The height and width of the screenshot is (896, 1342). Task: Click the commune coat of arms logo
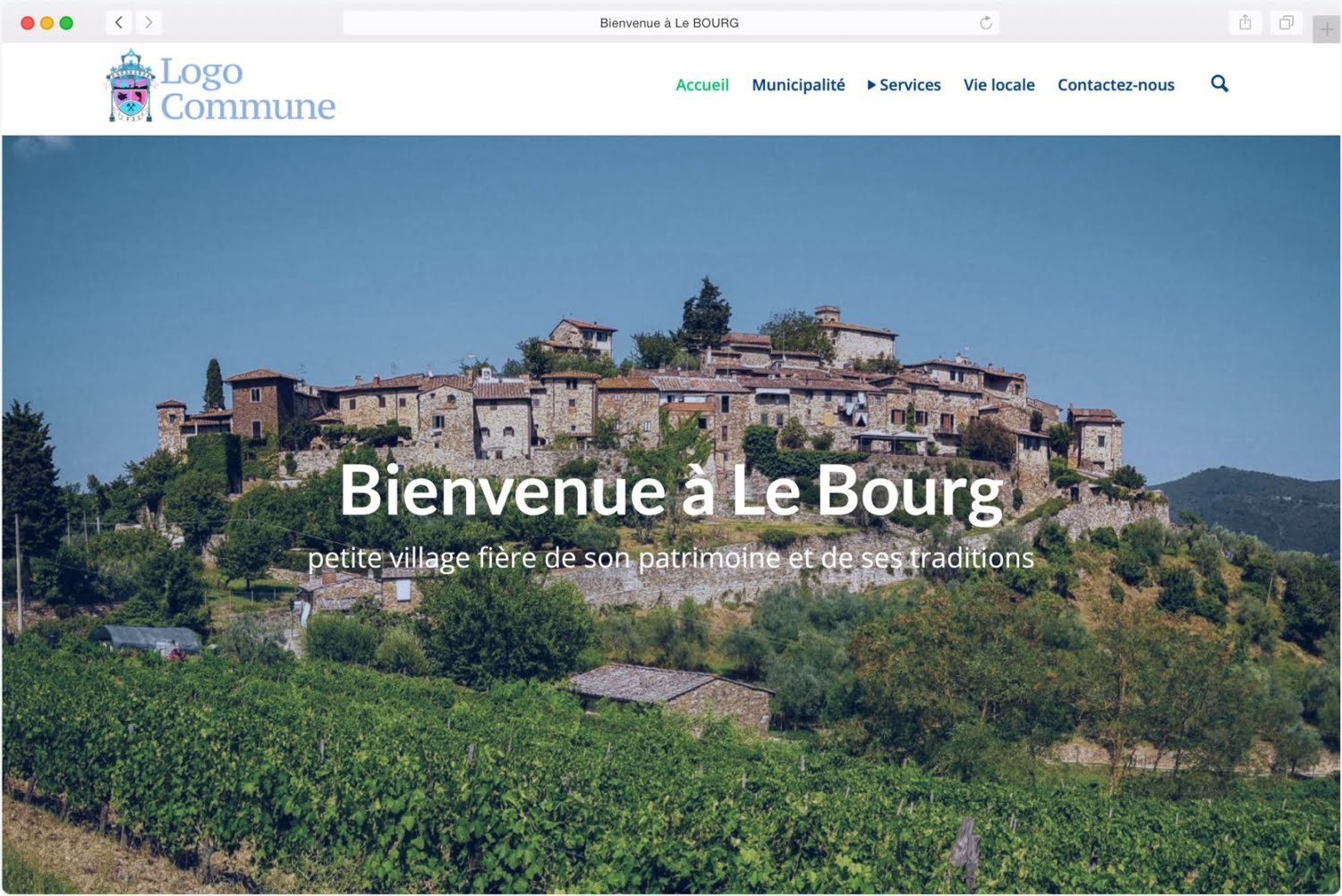tap(131, 86)
